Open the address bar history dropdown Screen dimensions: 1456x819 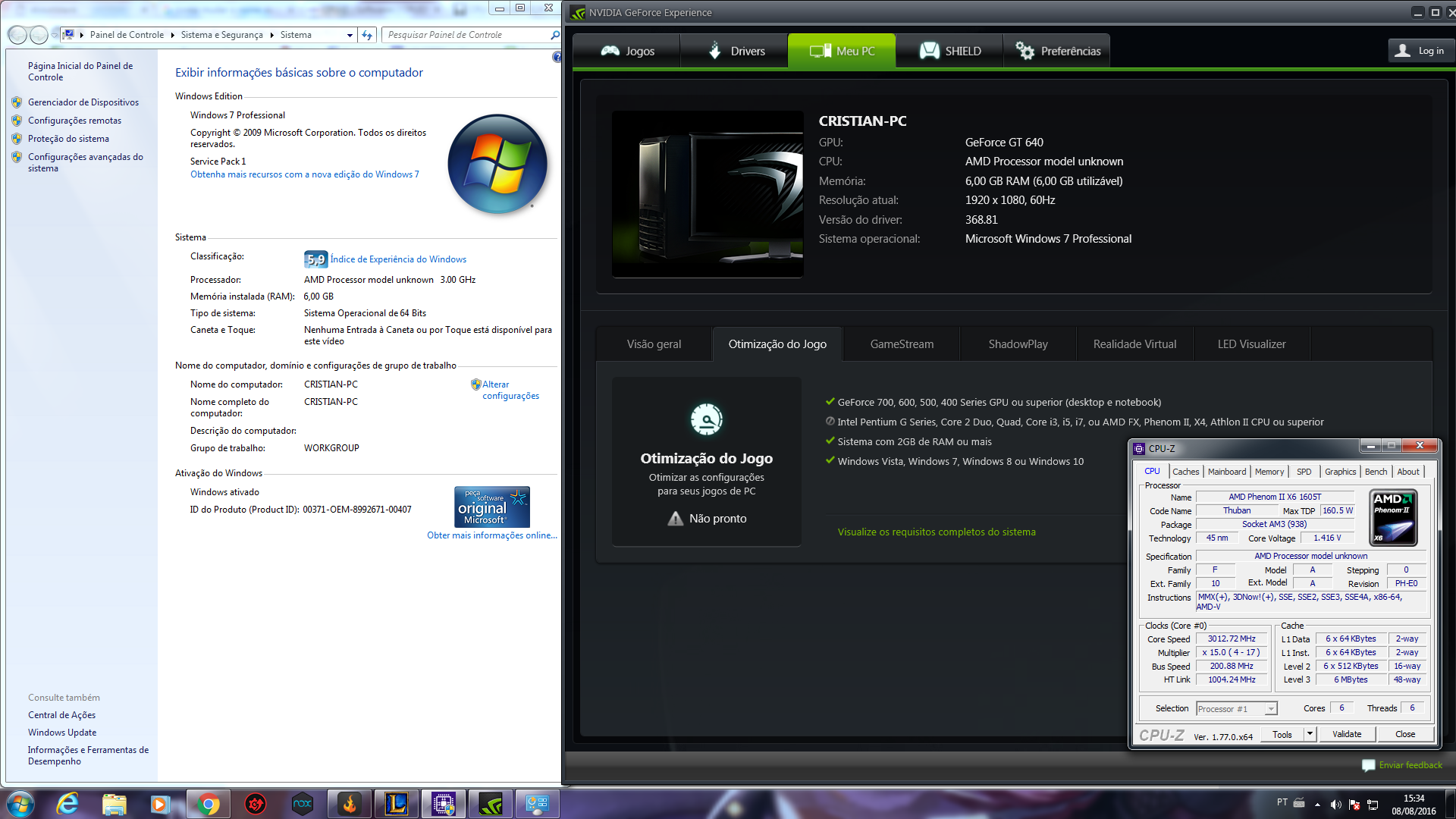[350, 35]
